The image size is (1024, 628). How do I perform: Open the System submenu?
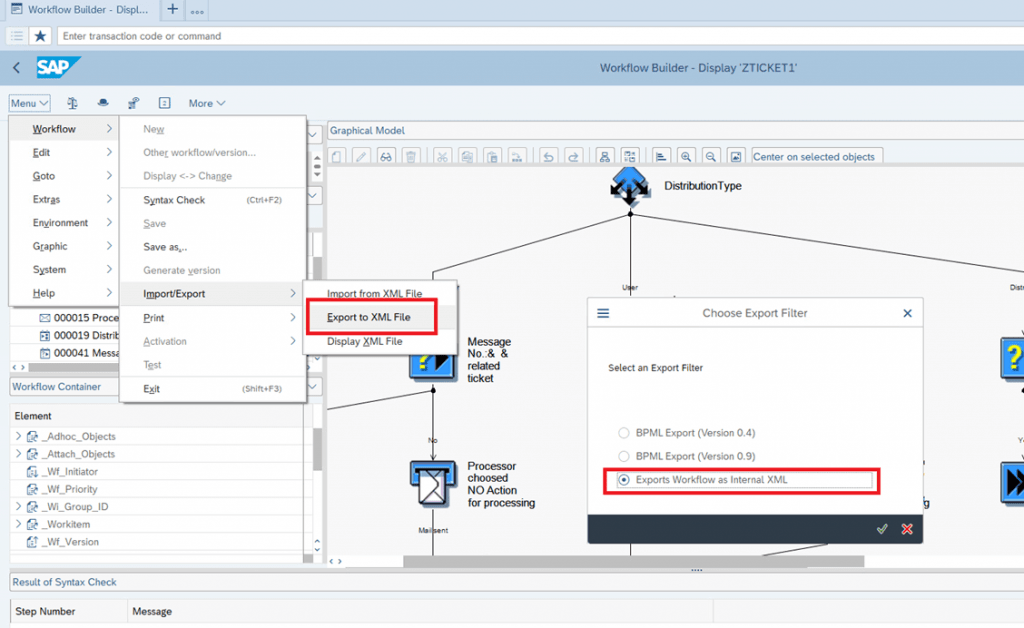(64, 270)
